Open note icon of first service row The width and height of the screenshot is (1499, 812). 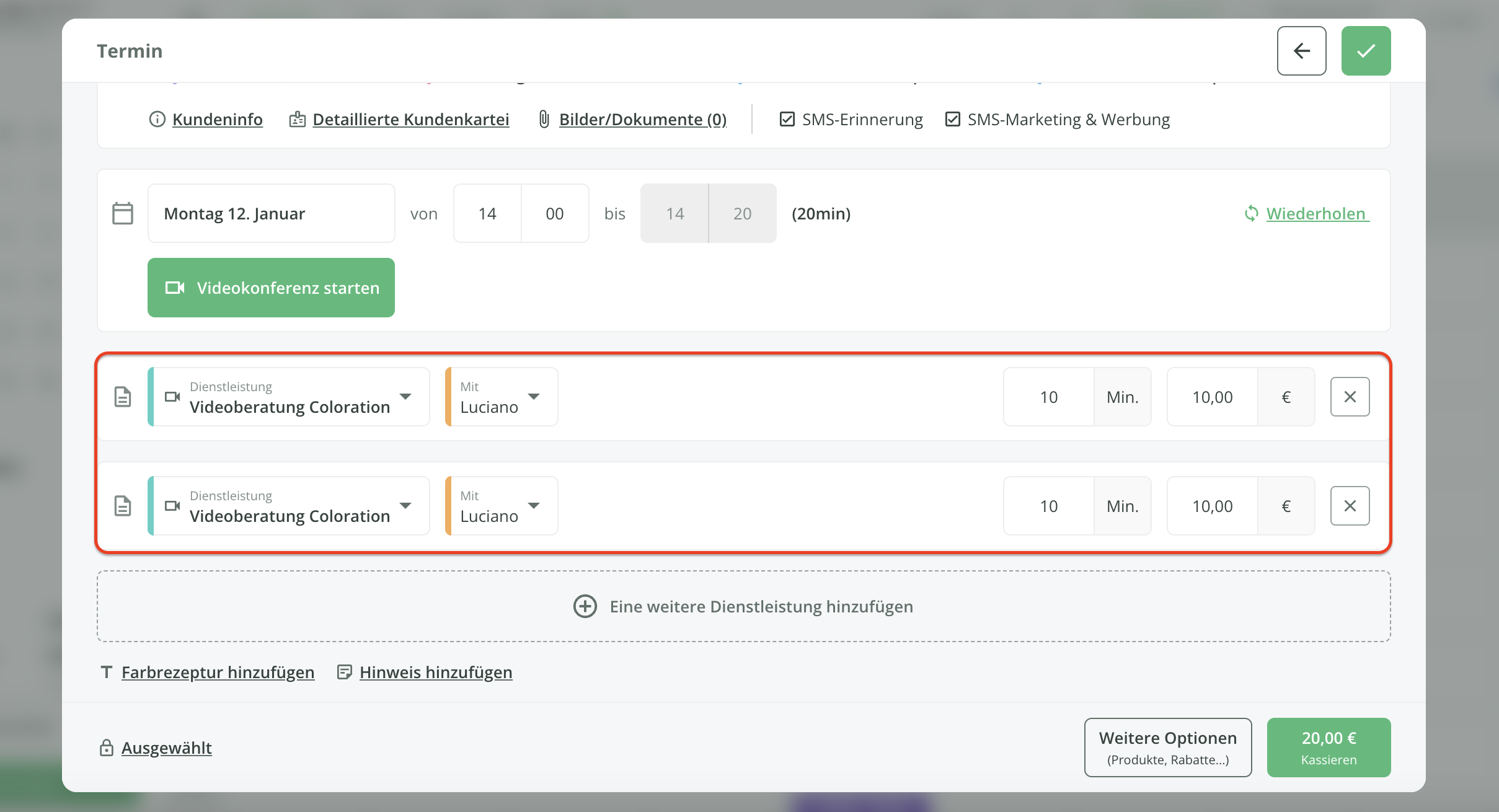[x=123, y=397]
